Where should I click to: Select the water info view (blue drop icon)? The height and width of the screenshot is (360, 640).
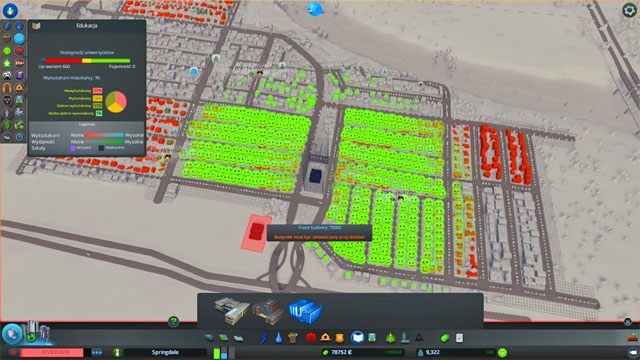pos(19,27)
